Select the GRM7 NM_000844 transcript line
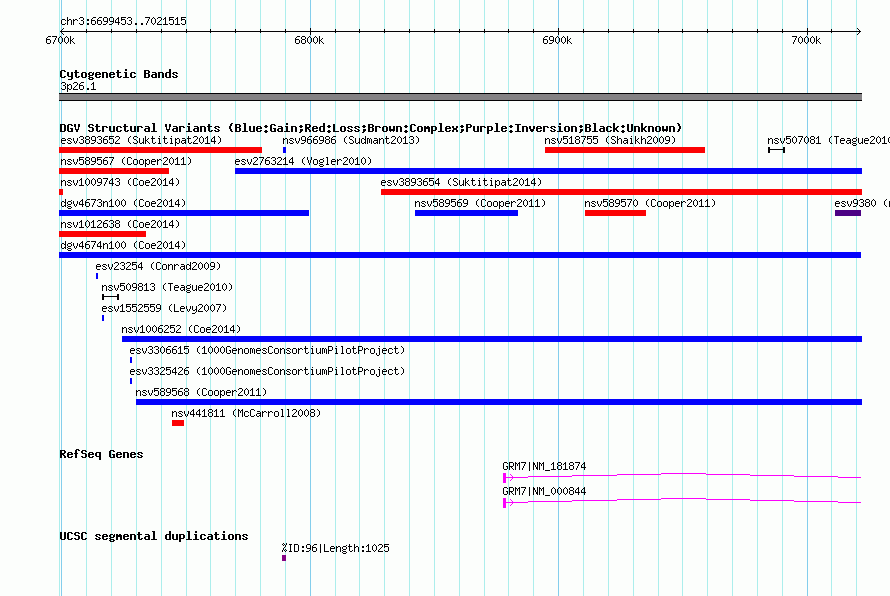The image size is (890, 596). (682, 501)
